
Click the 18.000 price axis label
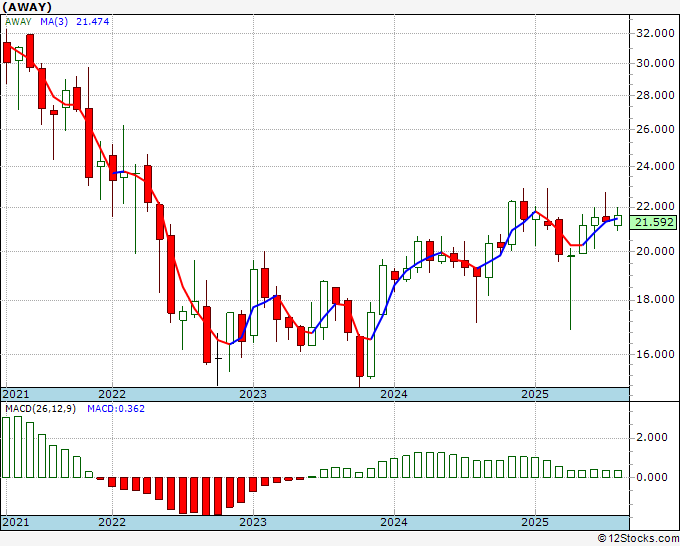655,299
